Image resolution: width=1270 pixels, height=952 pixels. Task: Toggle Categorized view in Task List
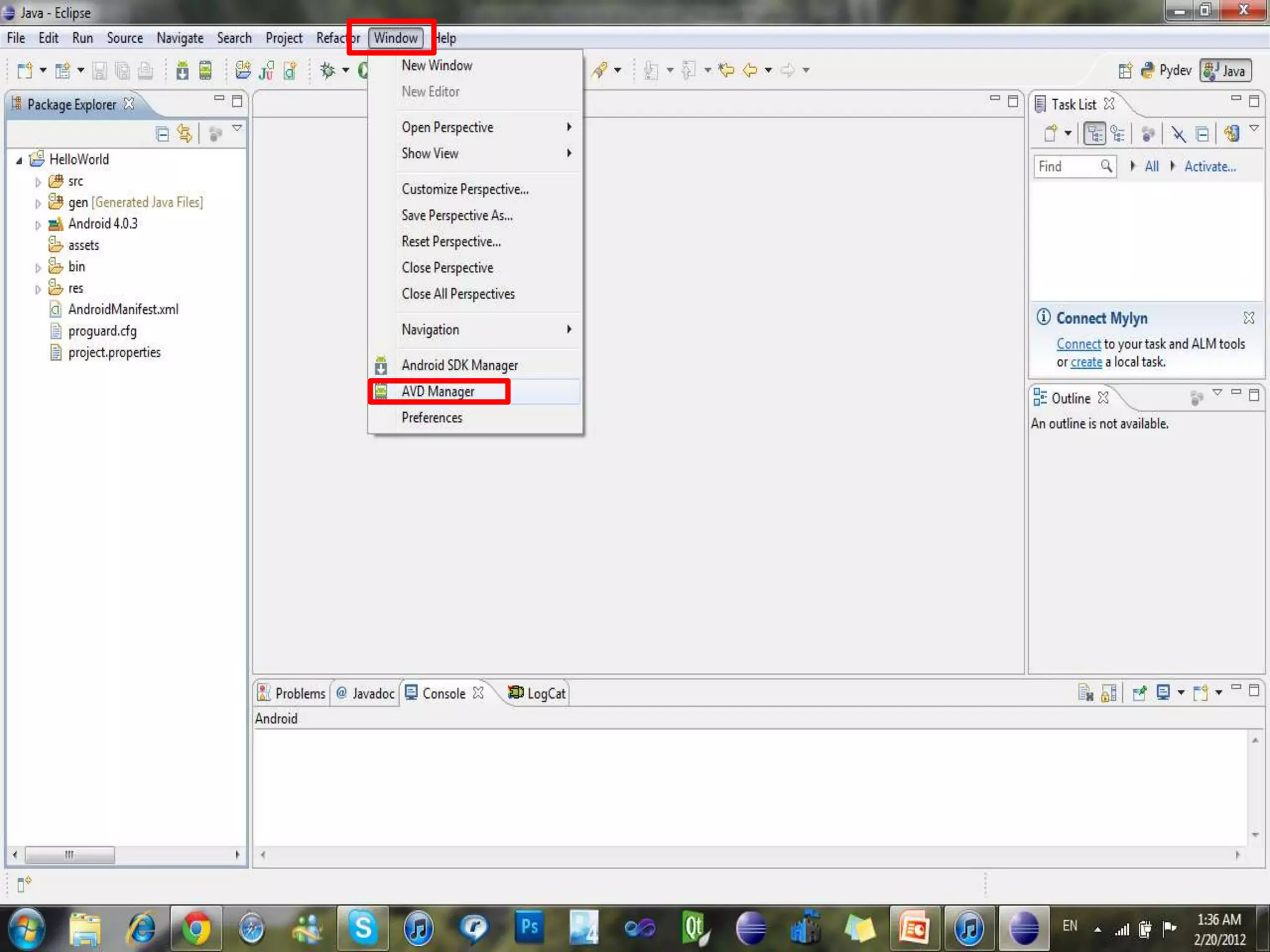tap(1095, 134)
